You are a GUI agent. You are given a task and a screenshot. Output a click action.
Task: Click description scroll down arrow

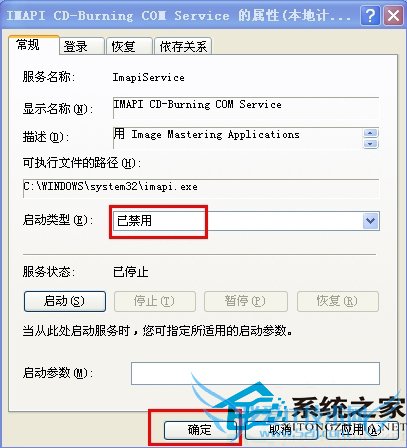click(x=371, y=144)
